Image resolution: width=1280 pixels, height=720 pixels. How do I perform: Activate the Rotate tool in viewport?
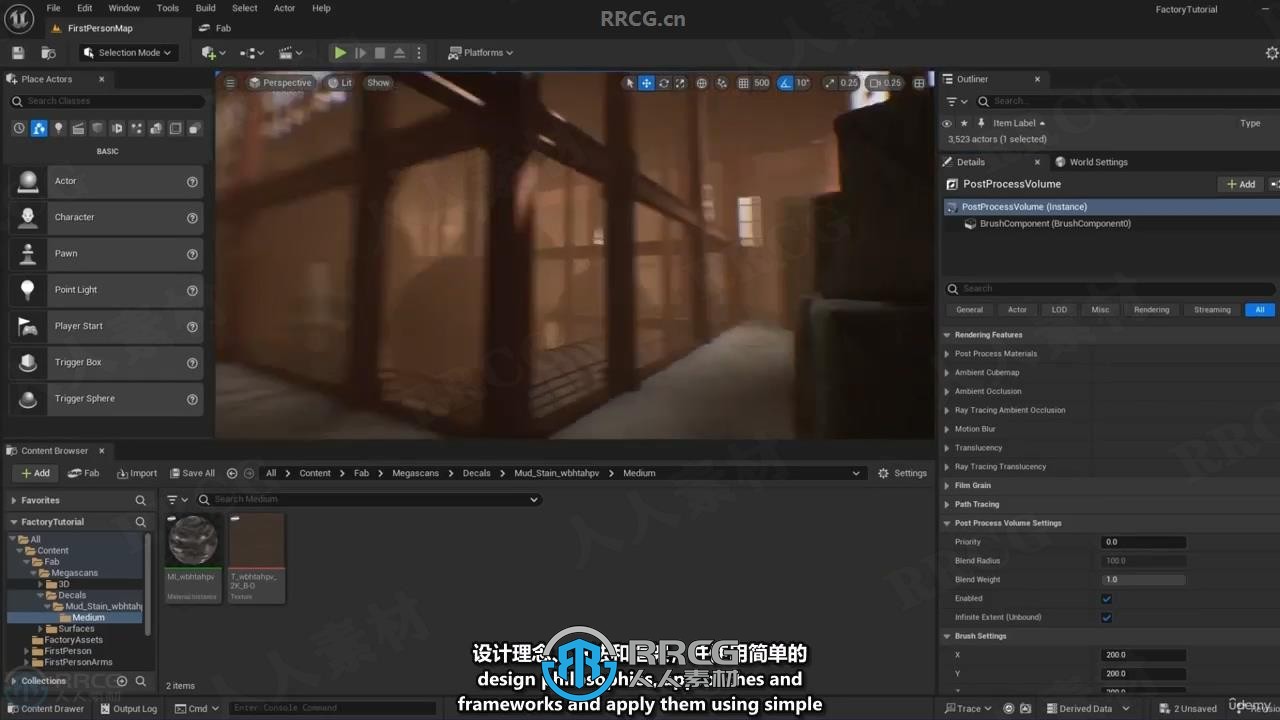coord(663,83)
